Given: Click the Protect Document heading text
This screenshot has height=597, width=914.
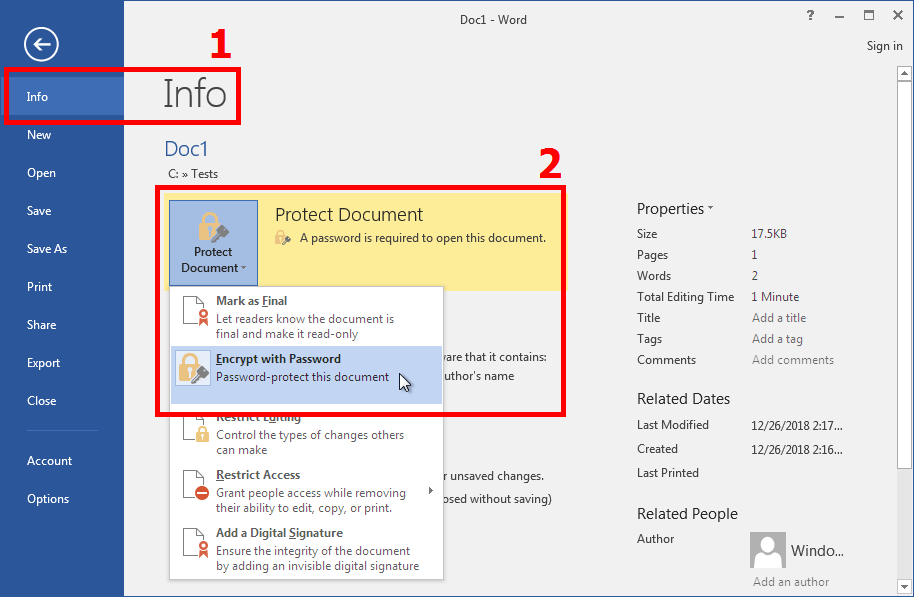Looking at the screenshot, I should 349,215.
